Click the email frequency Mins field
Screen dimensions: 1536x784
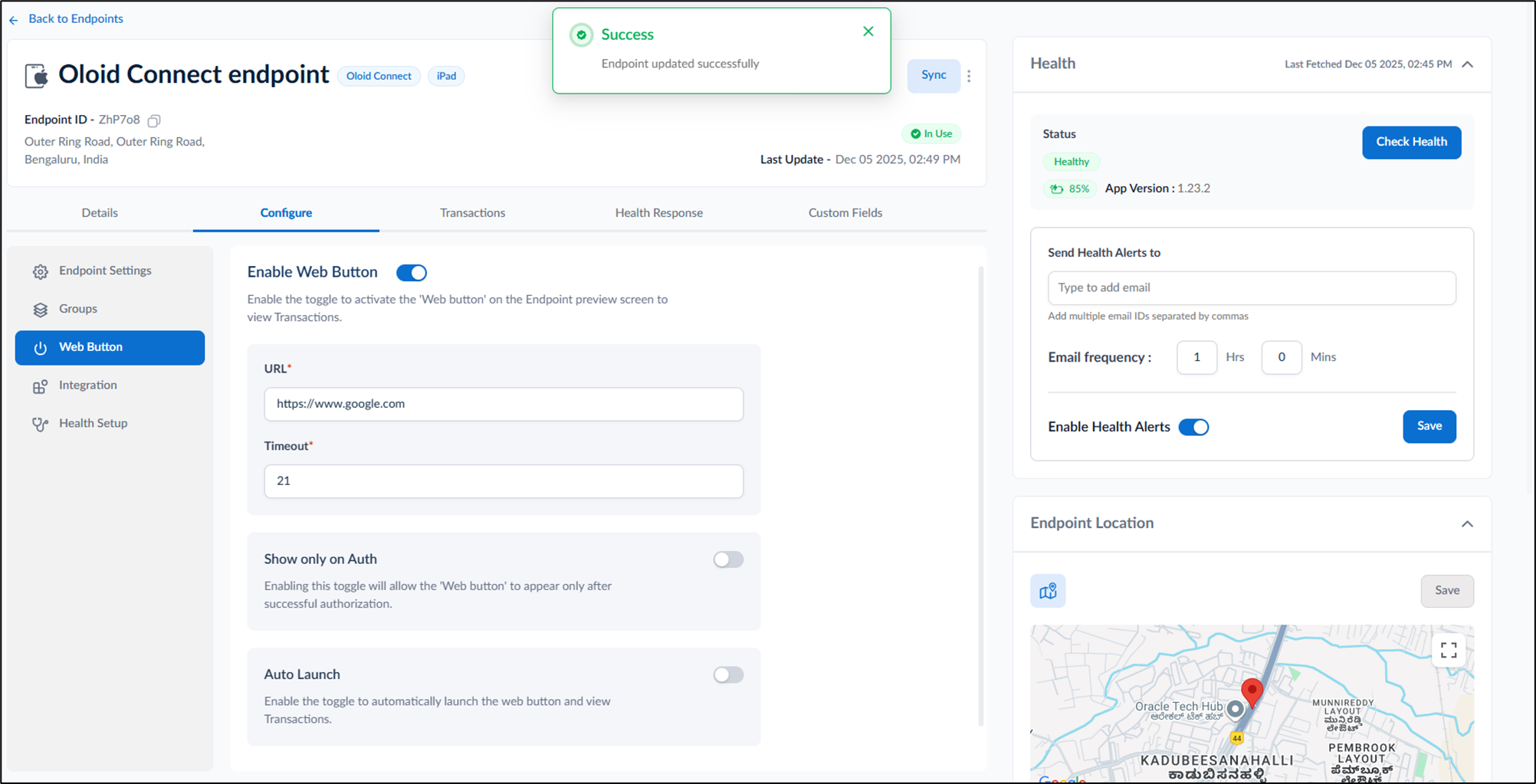[1282, 358]
